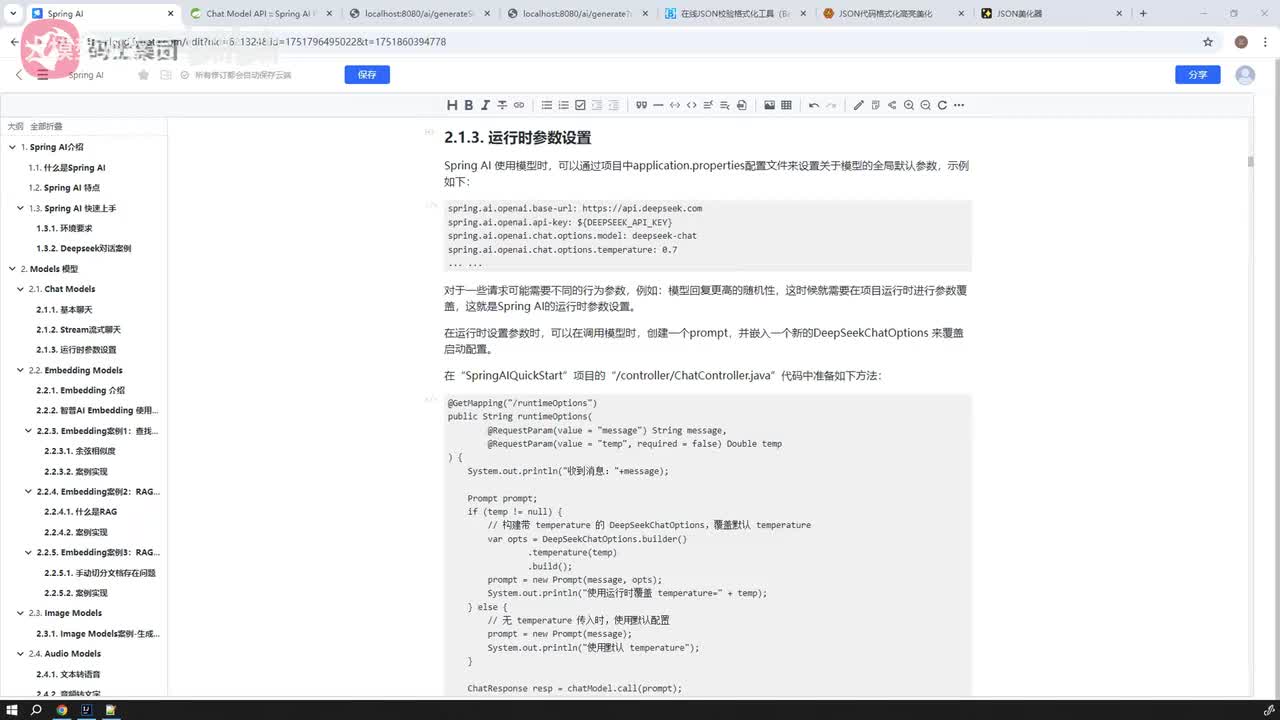The height and width of the screenshot is (720, 1280).
Task: Redo the last edit
Action: (x=831, y=105)
